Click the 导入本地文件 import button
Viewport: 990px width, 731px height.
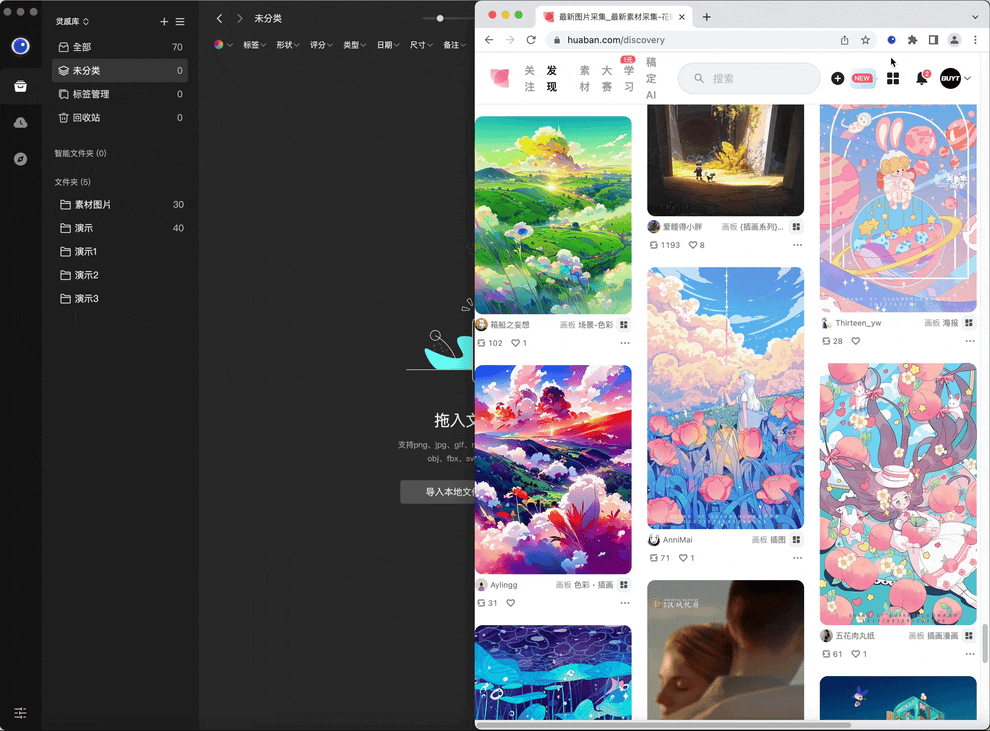point(438,492)
